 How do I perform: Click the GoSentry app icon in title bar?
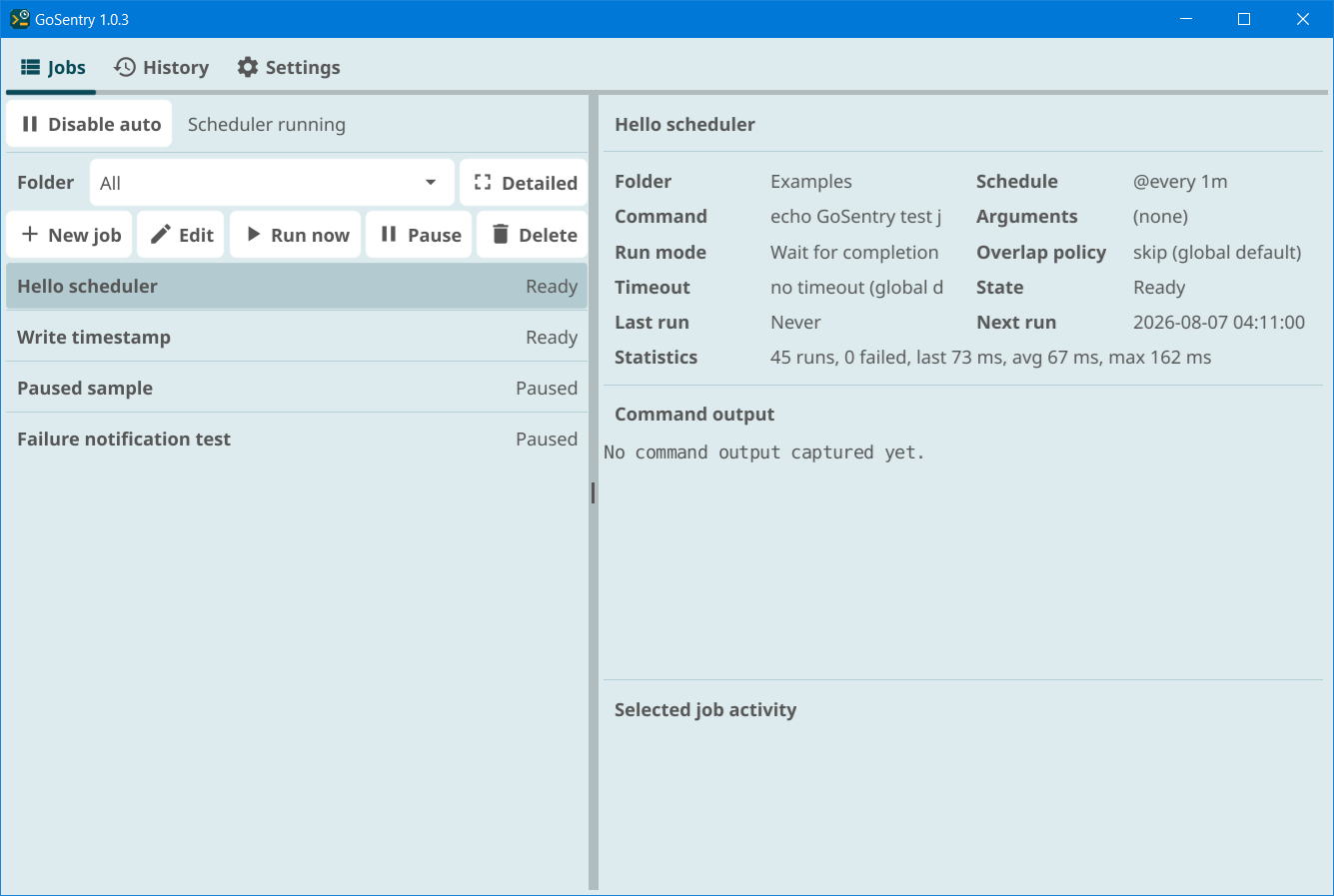[x=19, y=19]
